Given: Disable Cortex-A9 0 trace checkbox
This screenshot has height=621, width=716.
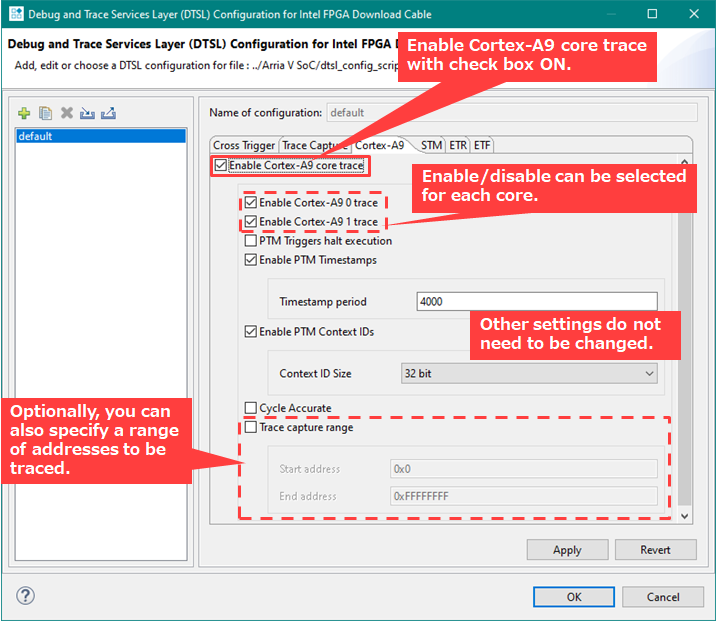Looking at the screenshot, I should point(251,203).
